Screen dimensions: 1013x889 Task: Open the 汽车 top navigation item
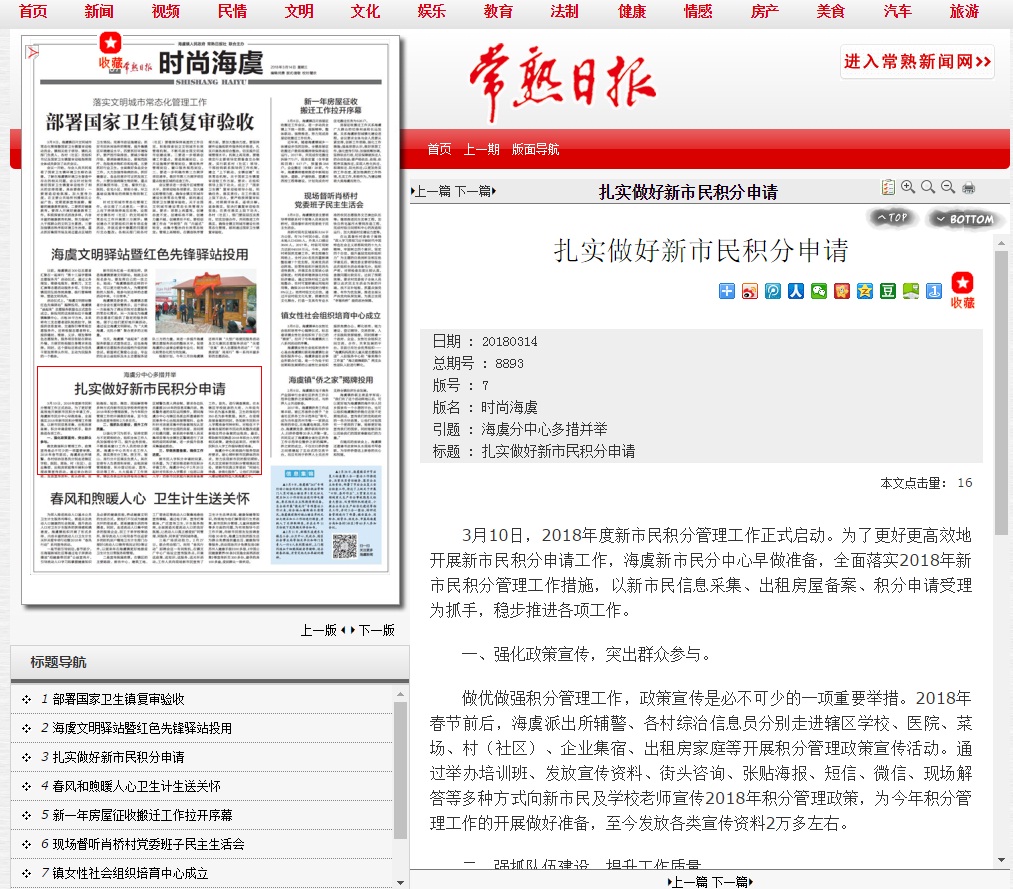pyautogui.click(x=898, y=11)
